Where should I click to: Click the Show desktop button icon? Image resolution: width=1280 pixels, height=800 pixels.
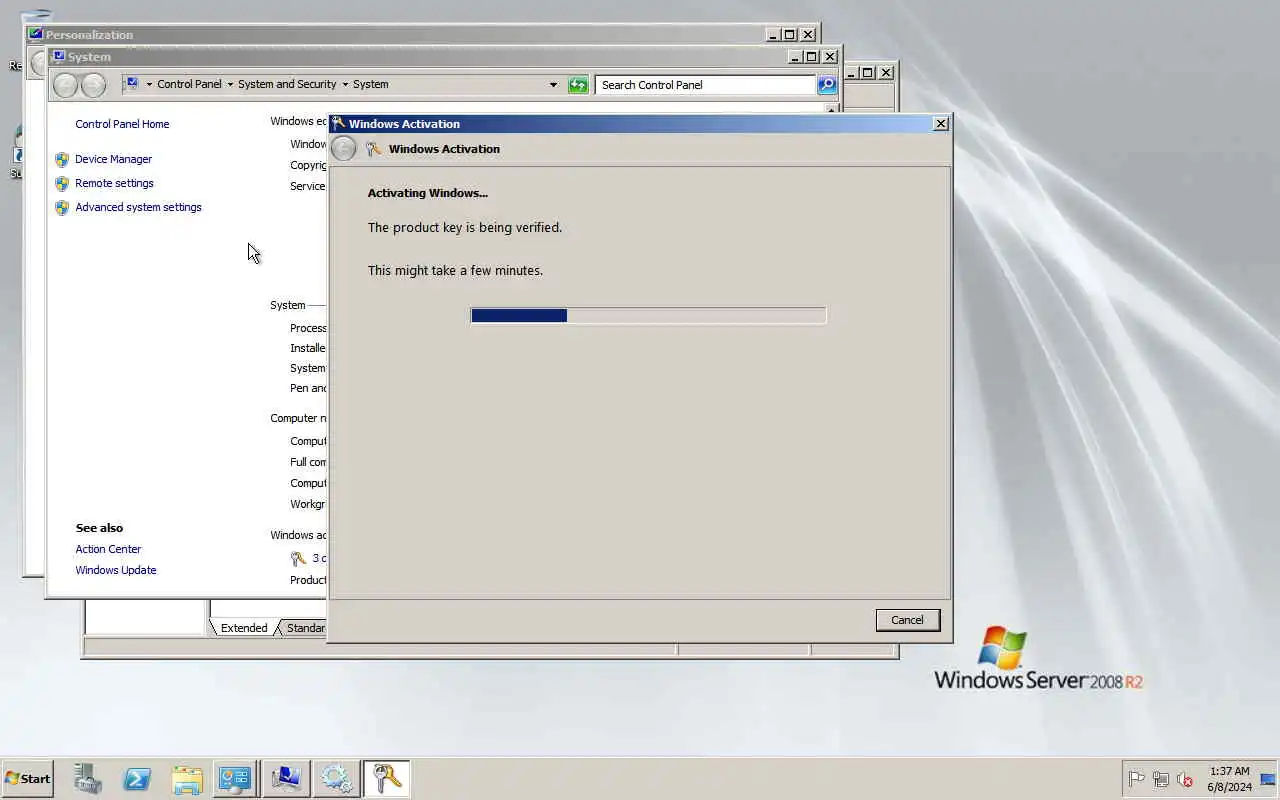click(1269, 779)
